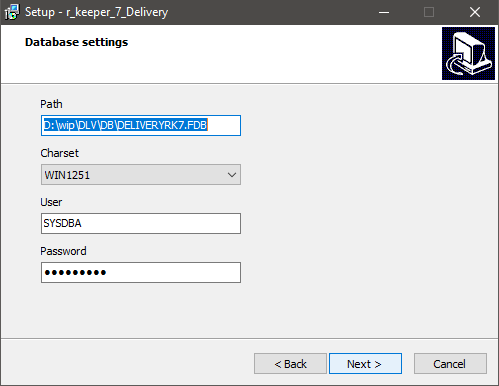Click the Charset label

point(60,153)
